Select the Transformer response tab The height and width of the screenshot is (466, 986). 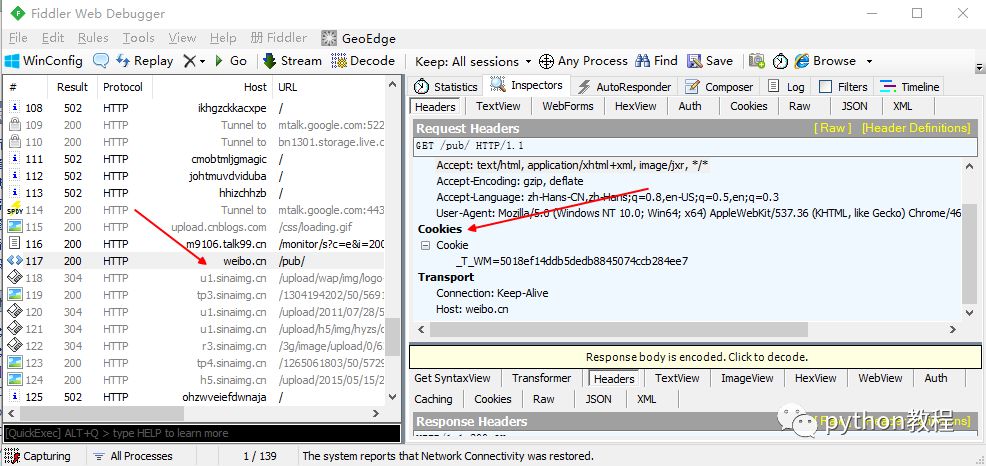[x=541, y=378]
